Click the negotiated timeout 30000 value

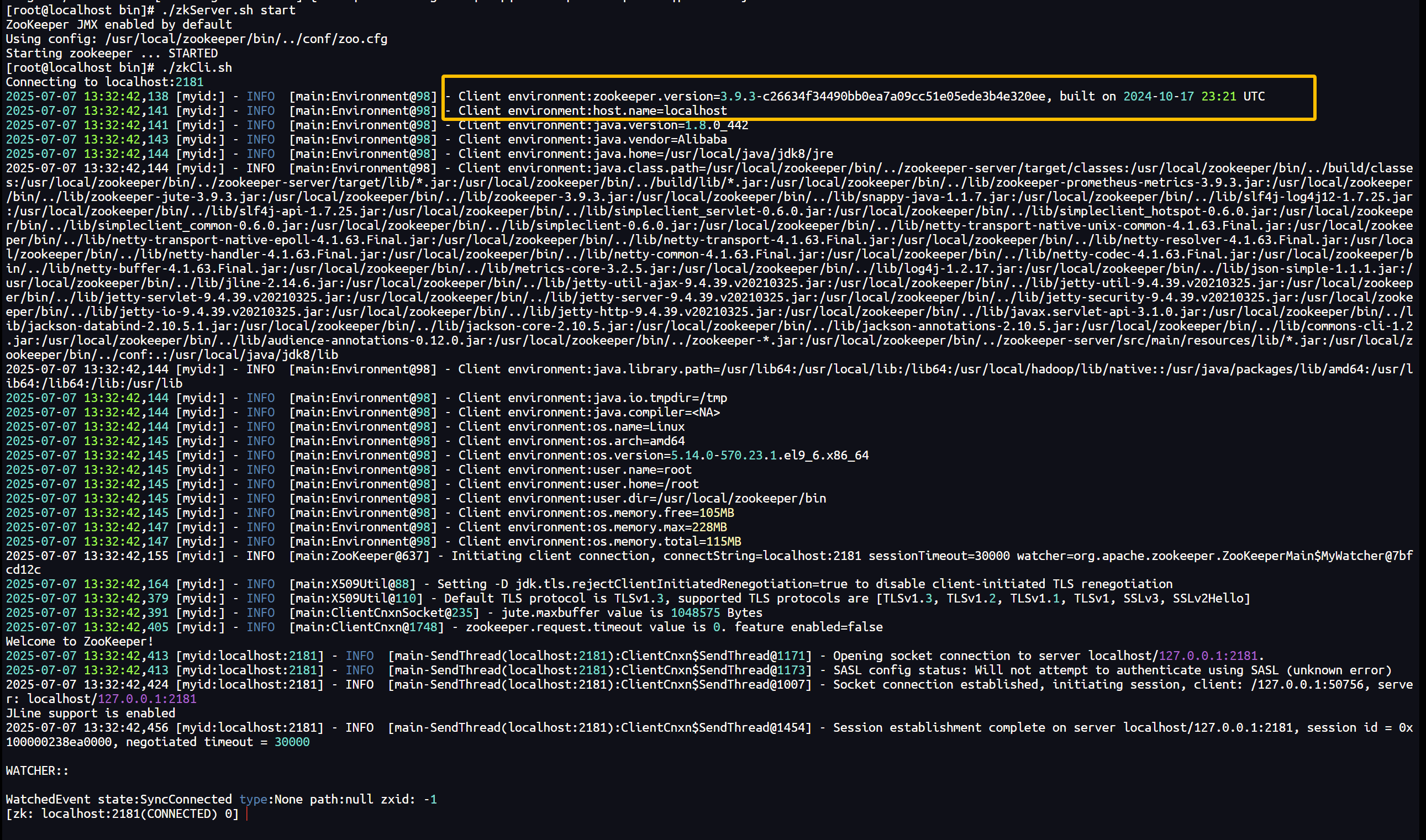(292, 742)
